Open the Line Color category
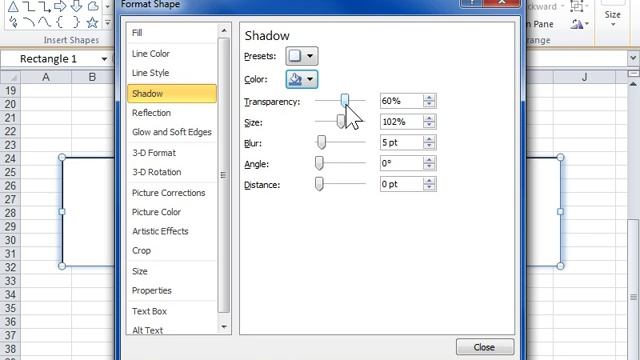640x360 pixels. pyautogui.click(x=172, y=53)
